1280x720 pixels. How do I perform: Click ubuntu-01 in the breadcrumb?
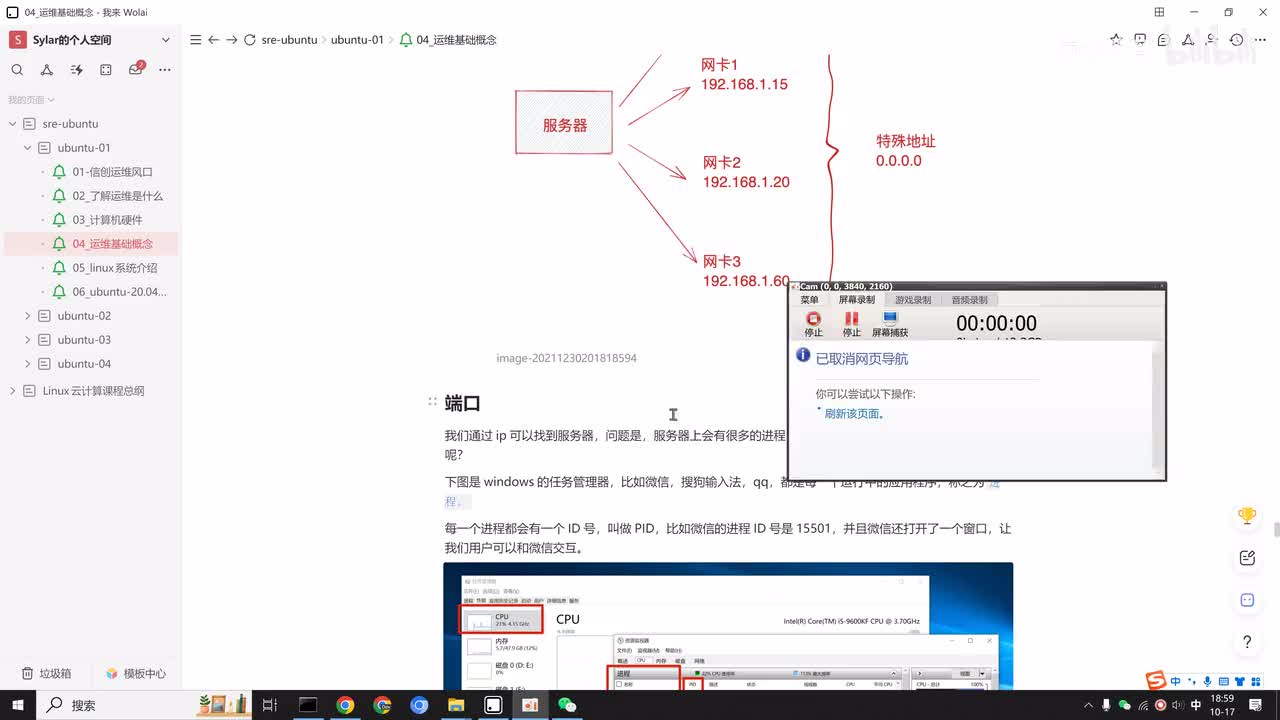point(357,40)
